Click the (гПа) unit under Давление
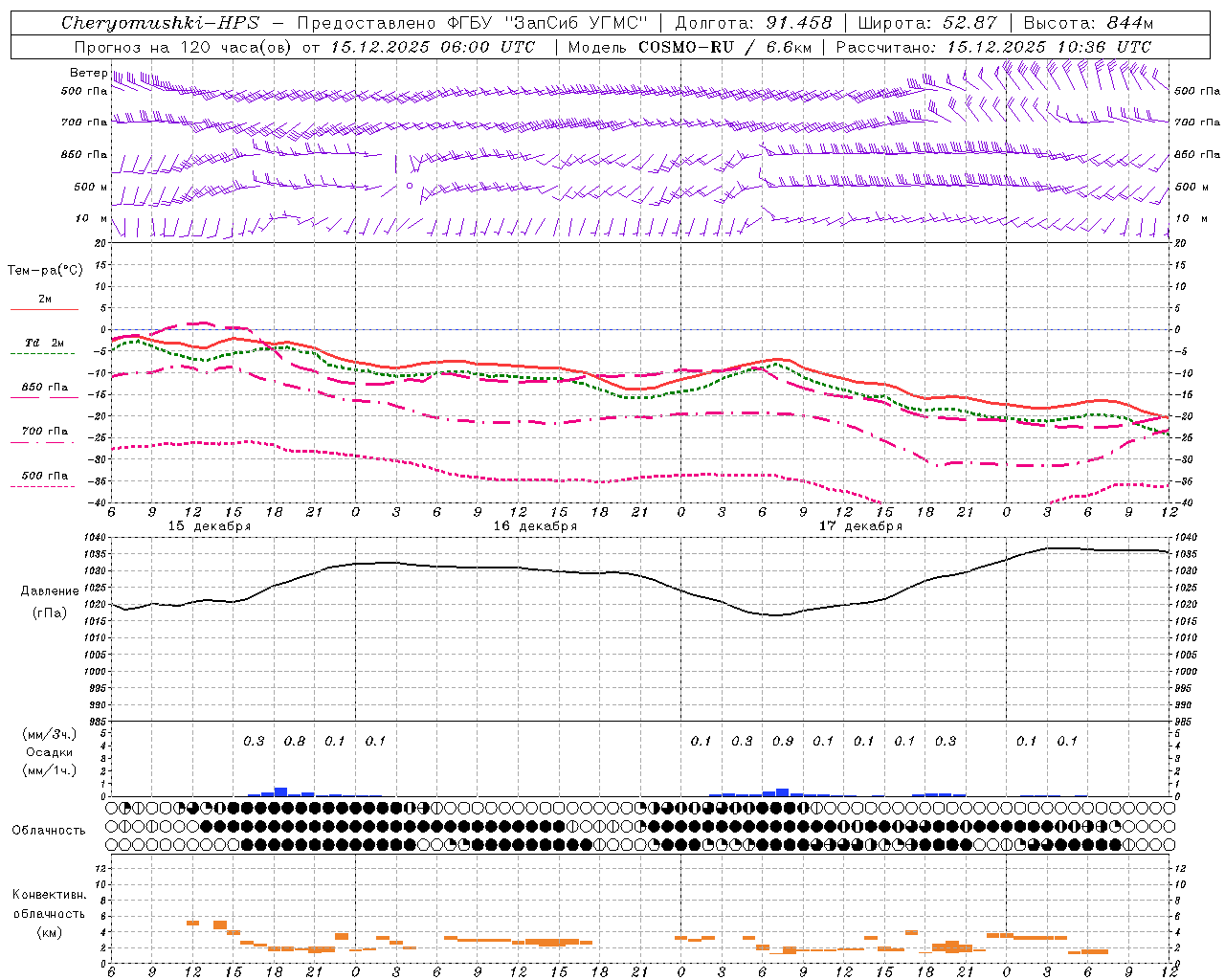Image resolution: width=1225 pixels, height=980 pixels. 50,612
